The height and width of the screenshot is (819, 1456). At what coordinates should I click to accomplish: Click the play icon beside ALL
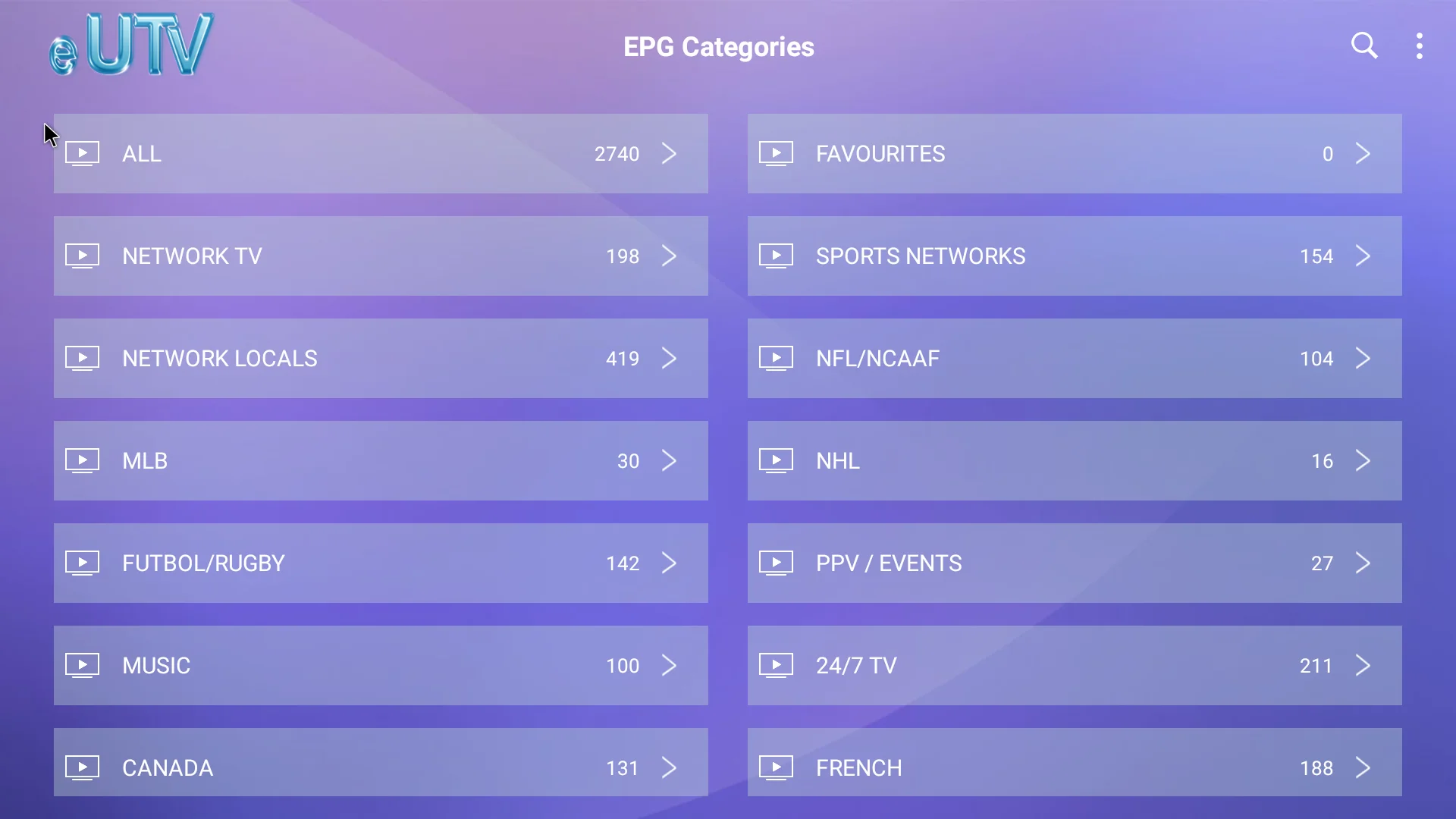coord(82,154)
